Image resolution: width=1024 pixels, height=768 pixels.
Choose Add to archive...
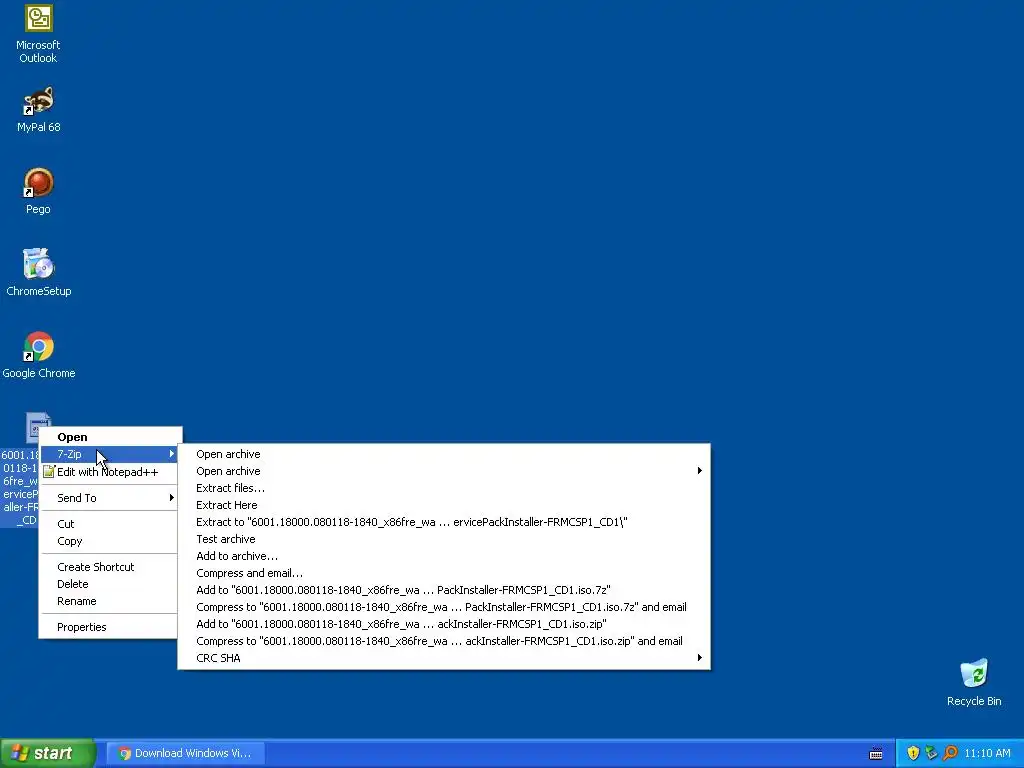click(444, 556)
